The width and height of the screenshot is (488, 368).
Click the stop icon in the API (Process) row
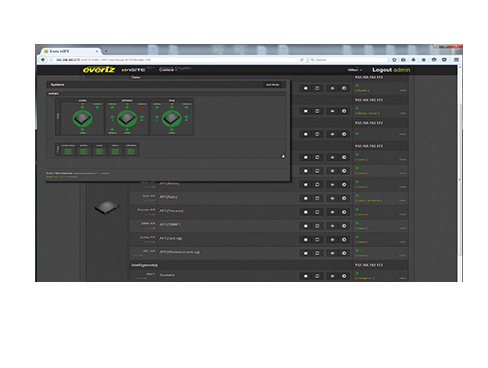pyautogui.click(x=306, y=212)
